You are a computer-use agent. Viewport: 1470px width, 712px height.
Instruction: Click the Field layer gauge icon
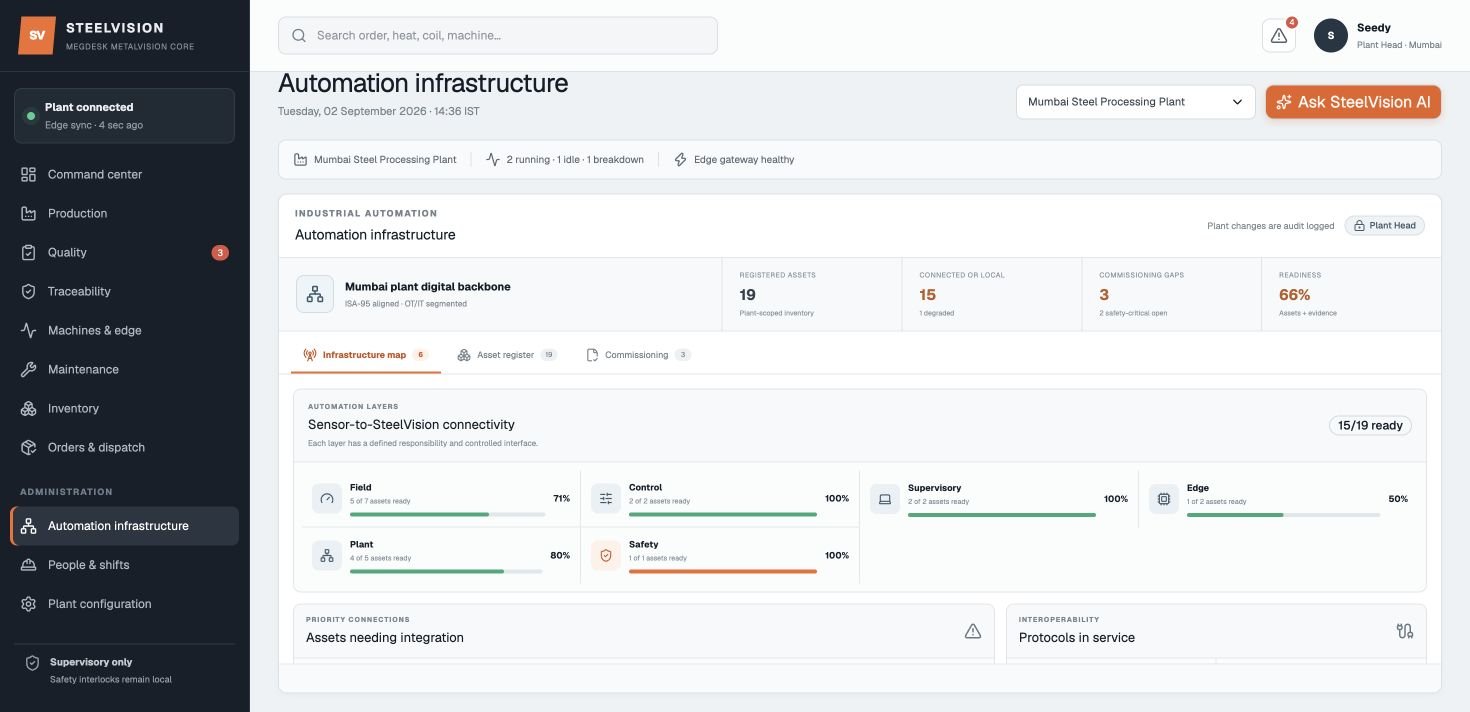pyautogui.click(x=327, y=498)
